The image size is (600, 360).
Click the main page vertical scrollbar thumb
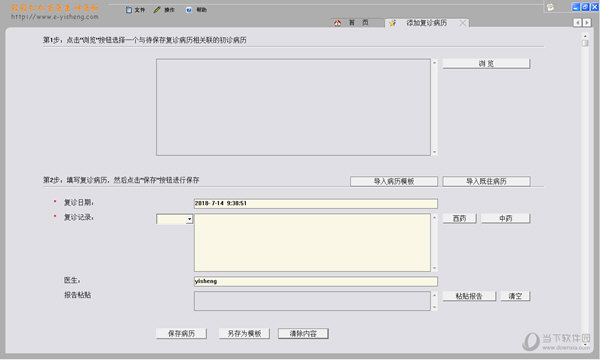[585, 43]
